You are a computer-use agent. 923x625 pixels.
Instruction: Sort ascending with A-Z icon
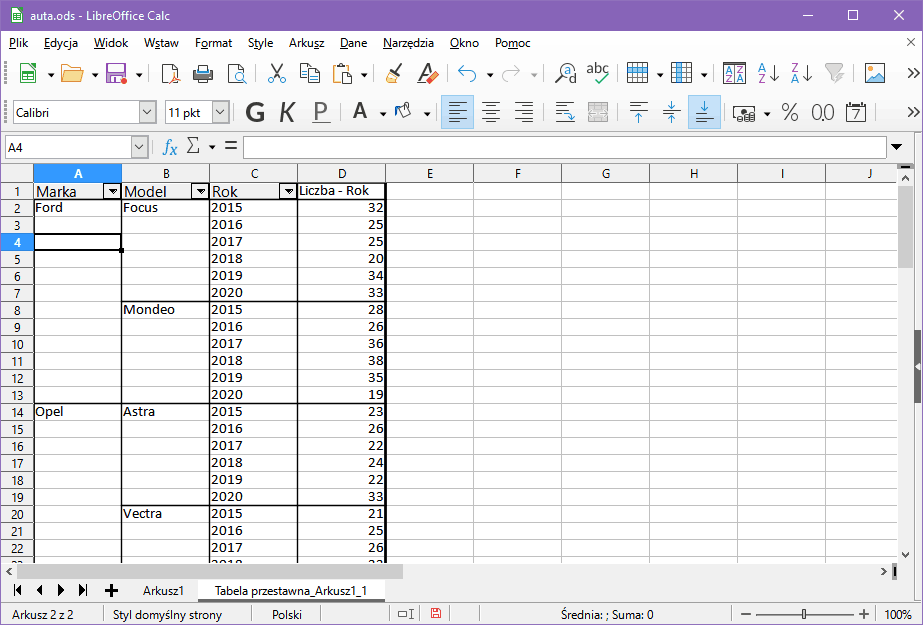tap(768, 74)
